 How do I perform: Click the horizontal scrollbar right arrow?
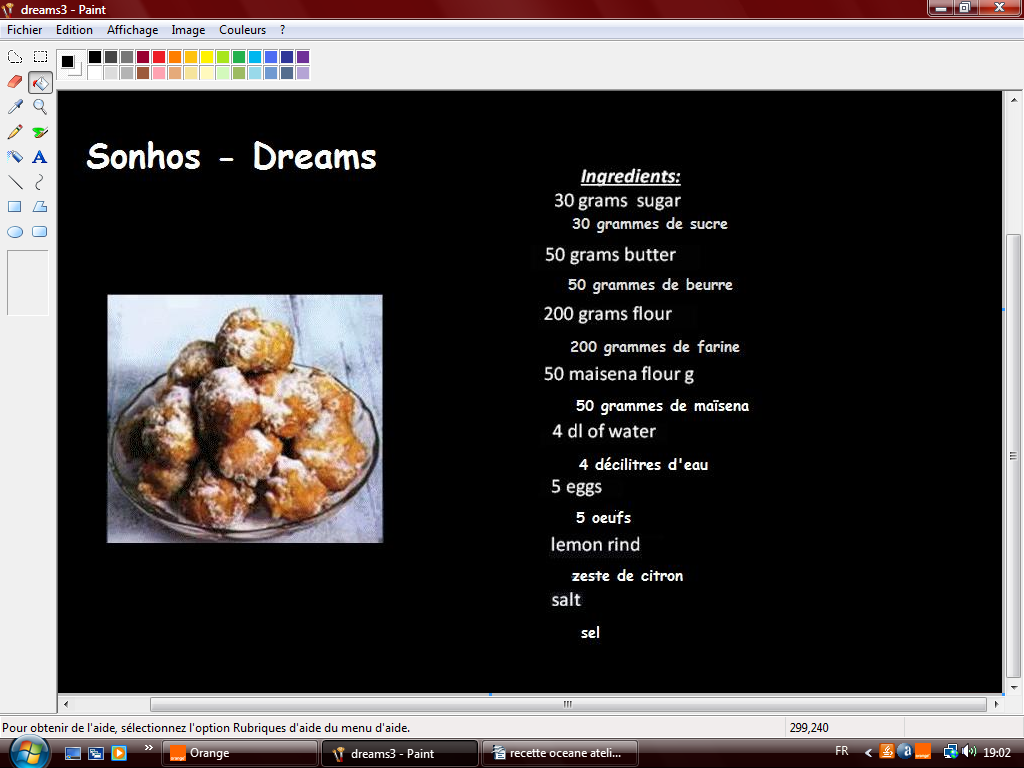coord(996,704)
